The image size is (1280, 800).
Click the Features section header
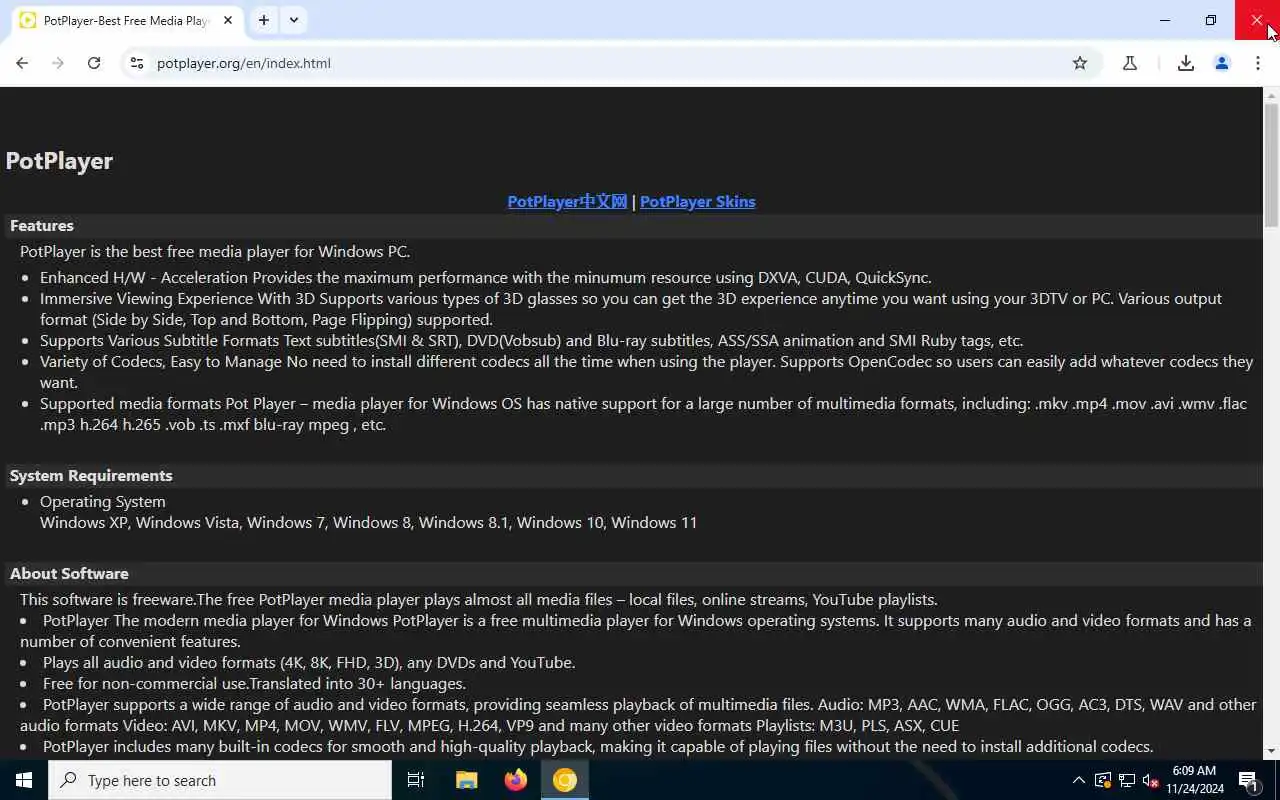42,226
